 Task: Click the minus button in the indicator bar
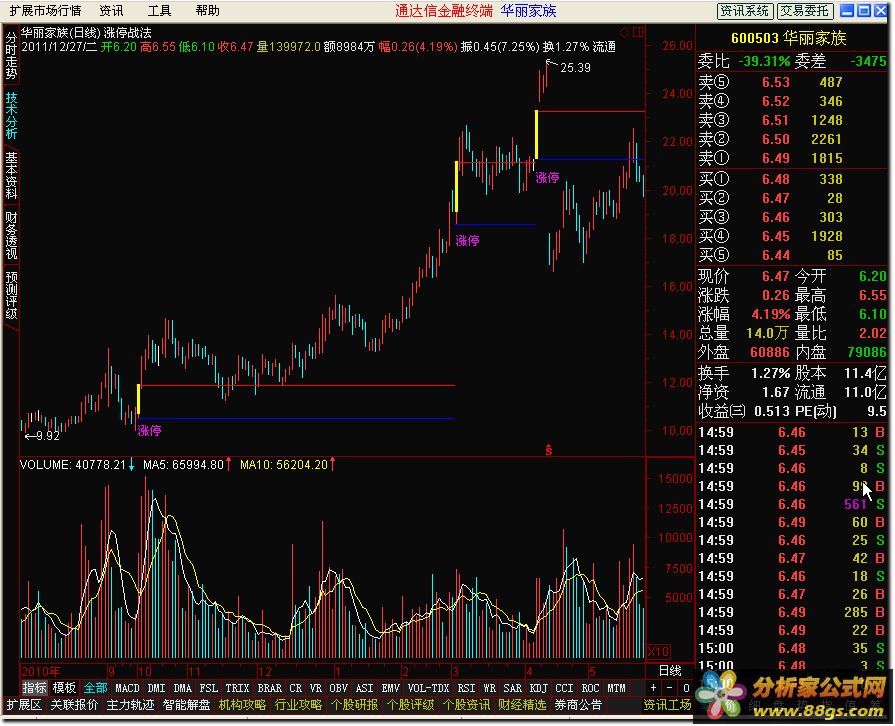pos(670,688)
